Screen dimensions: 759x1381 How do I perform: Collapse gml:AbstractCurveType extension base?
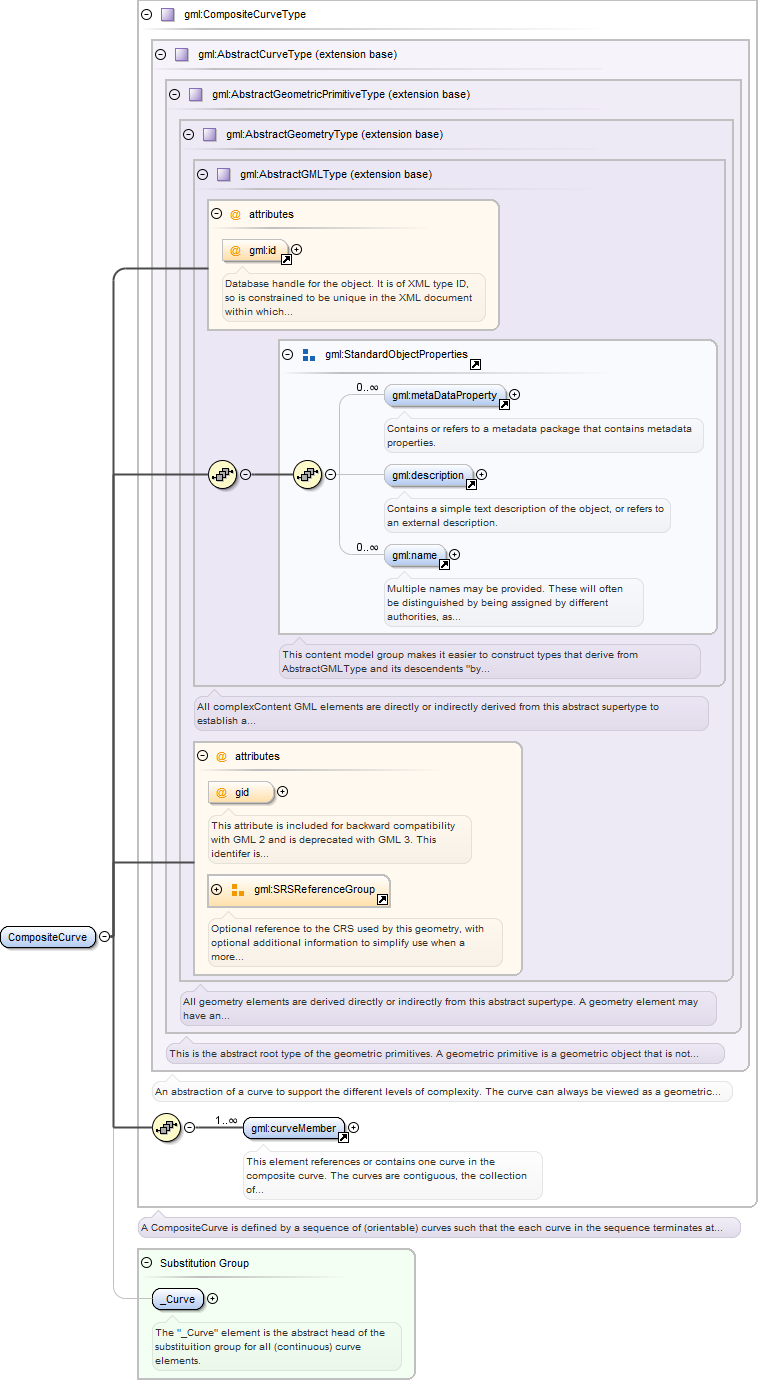pos(161,55)
